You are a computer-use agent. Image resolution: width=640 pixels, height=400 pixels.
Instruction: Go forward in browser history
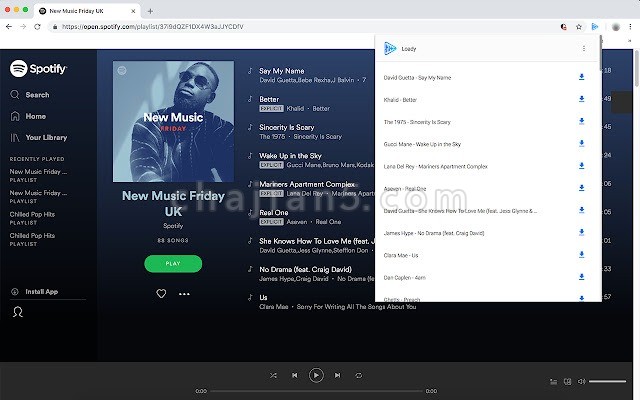pos(23,27)
